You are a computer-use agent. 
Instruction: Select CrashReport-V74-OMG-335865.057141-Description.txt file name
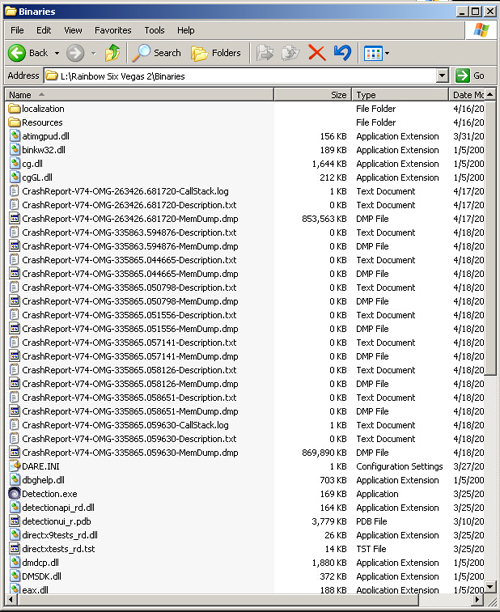pos(129,343)
